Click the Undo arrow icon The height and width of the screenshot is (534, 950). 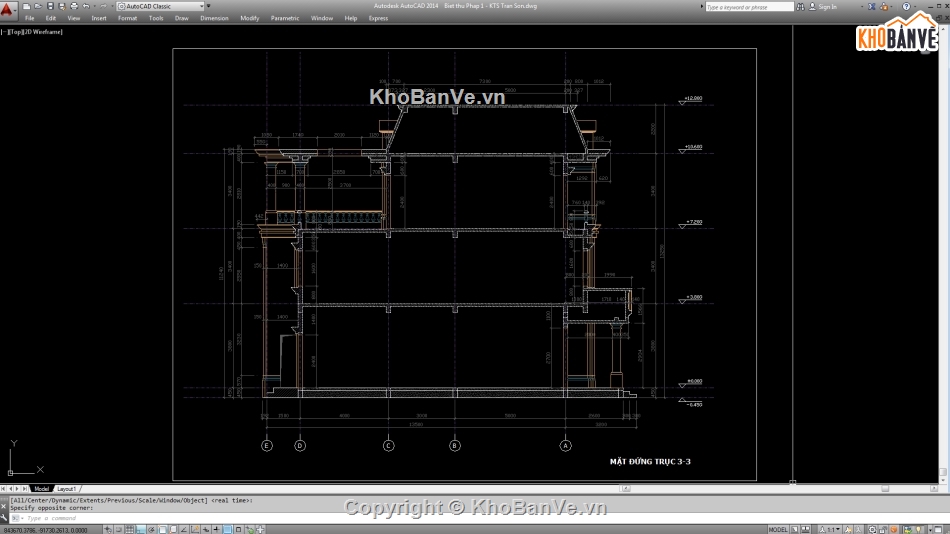(x=86, y=6)
